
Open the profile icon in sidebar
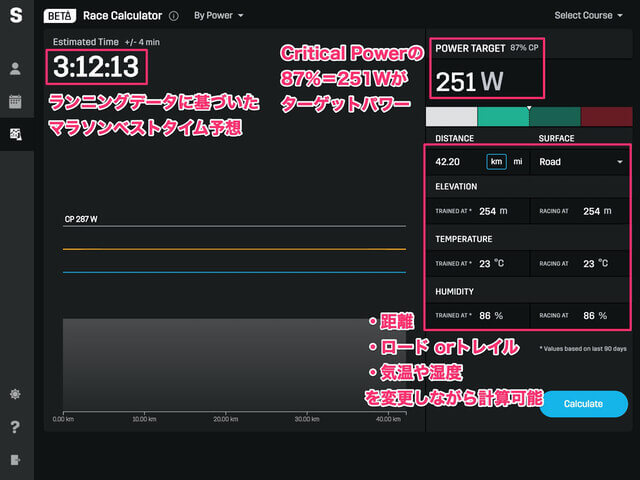(x=16, y=69)
